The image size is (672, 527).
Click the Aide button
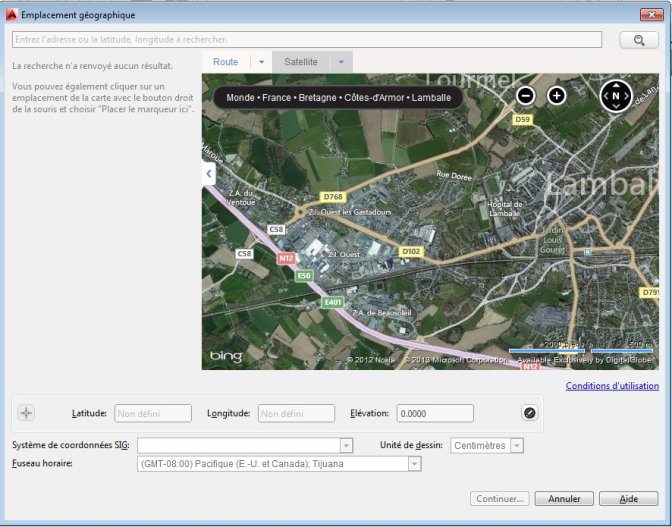[x=629, y=498]
